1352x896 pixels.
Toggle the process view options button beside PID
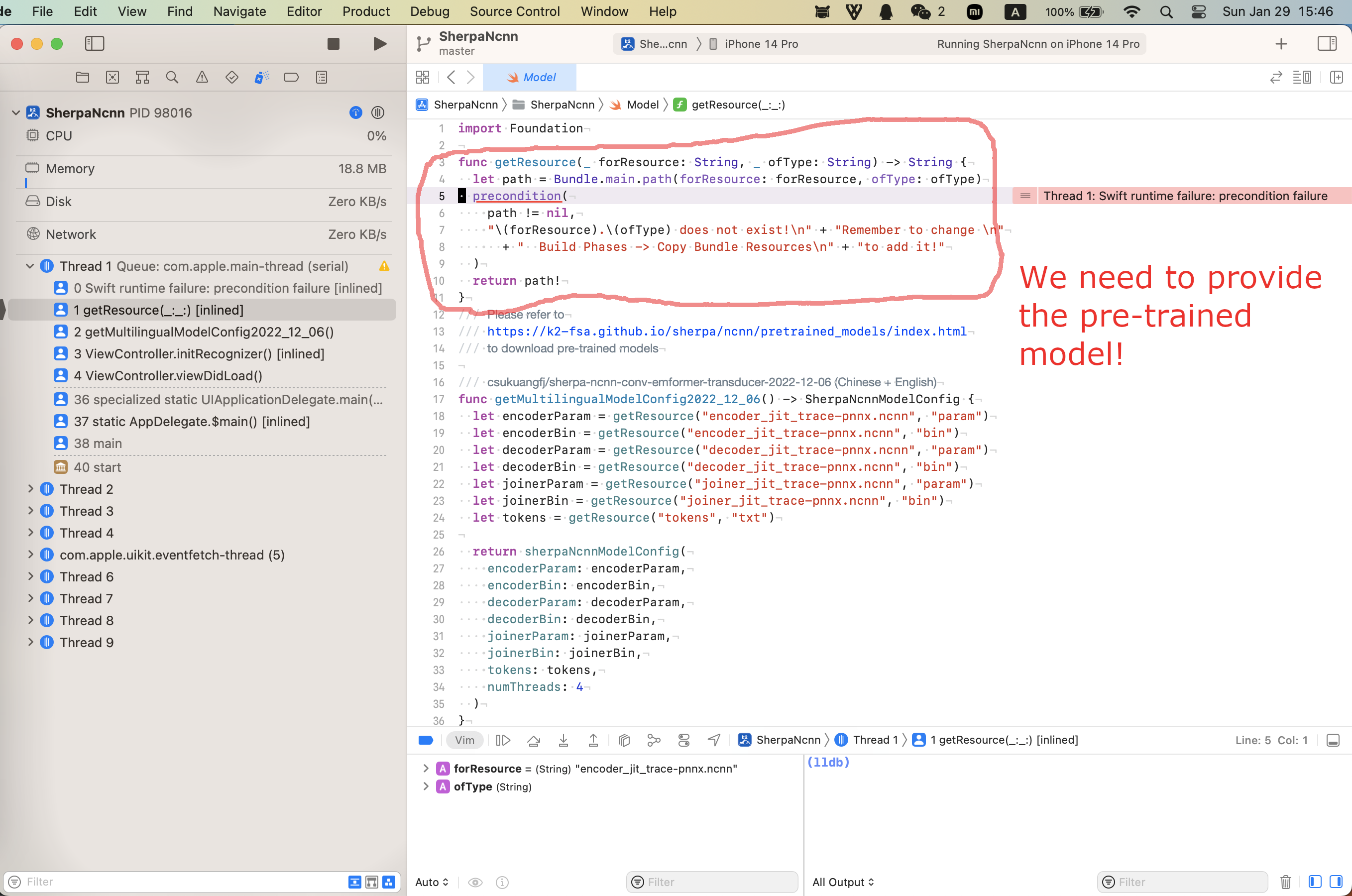[378, 112]
